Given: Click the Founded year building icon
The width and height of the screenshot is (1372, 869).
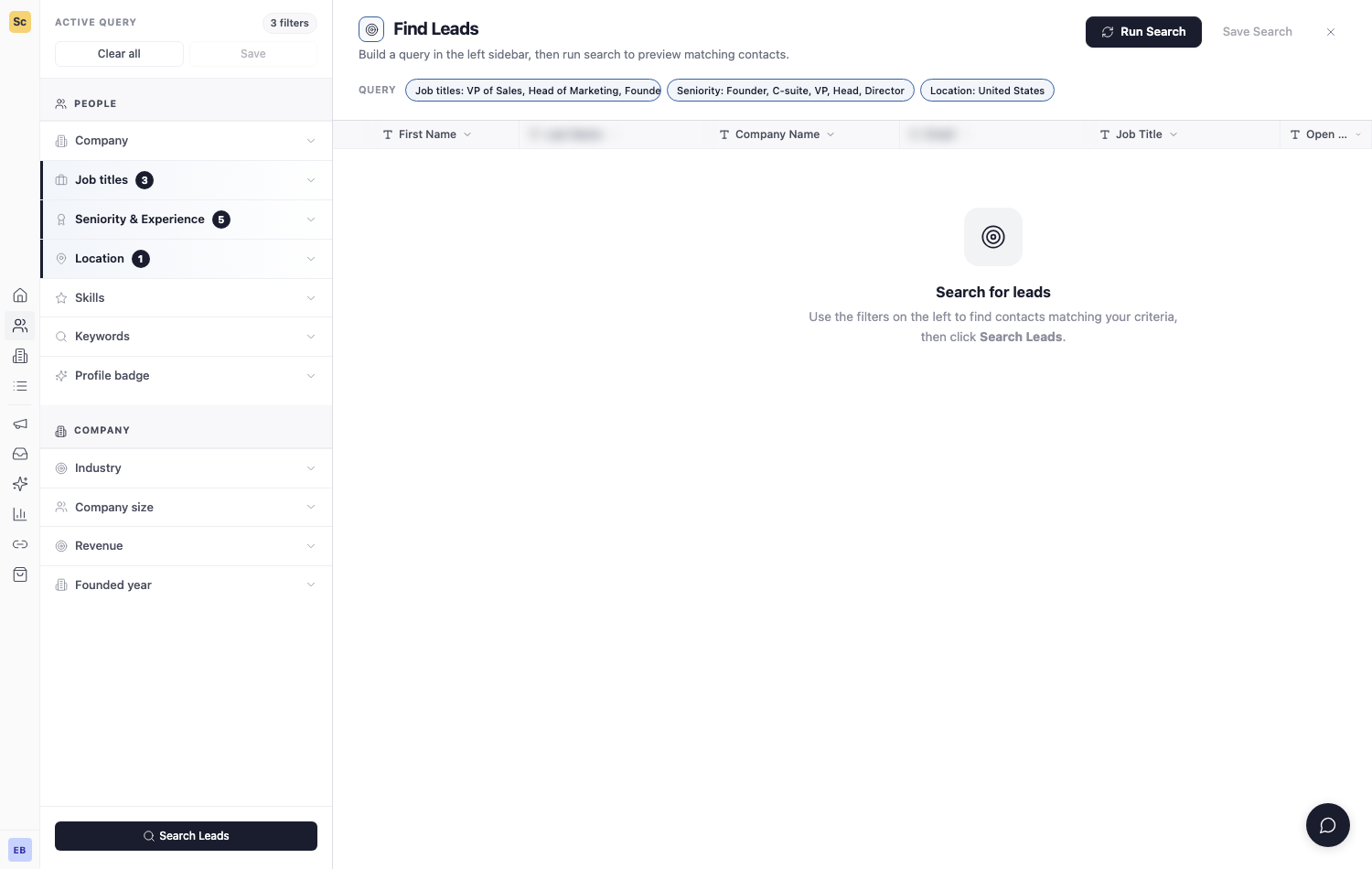Looking at the screenshot, I should pos(61,585).
